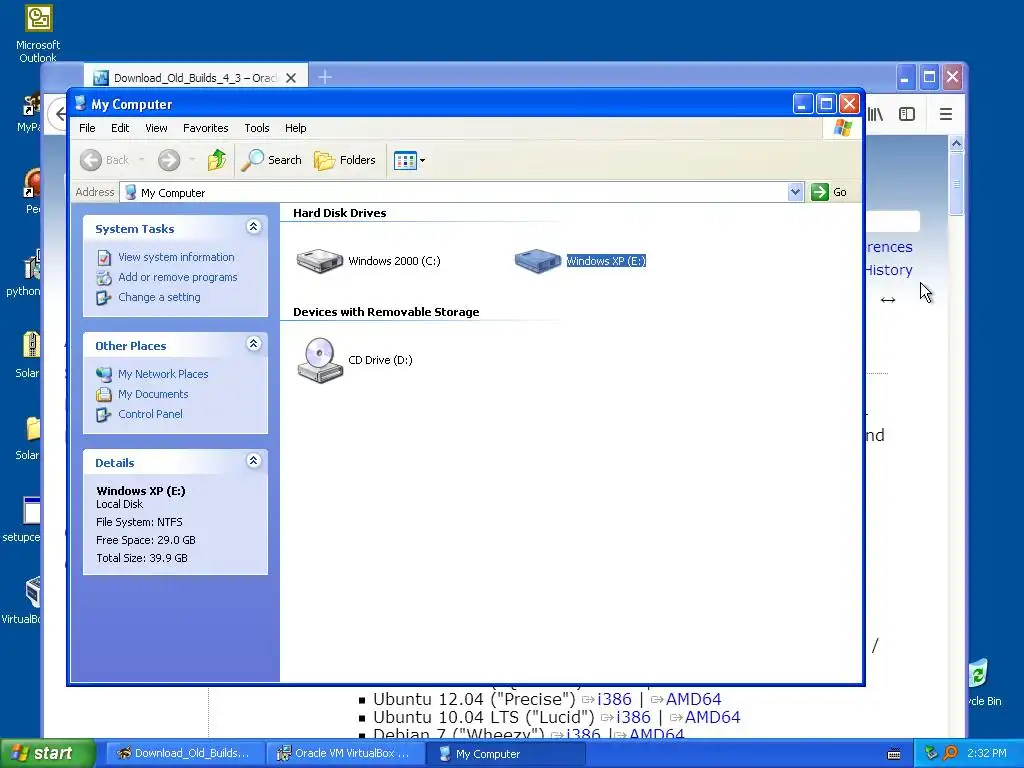The image size is (1024, 768).
Task: Click the orange magnifier tray icon
Action: tap(950, 753)
